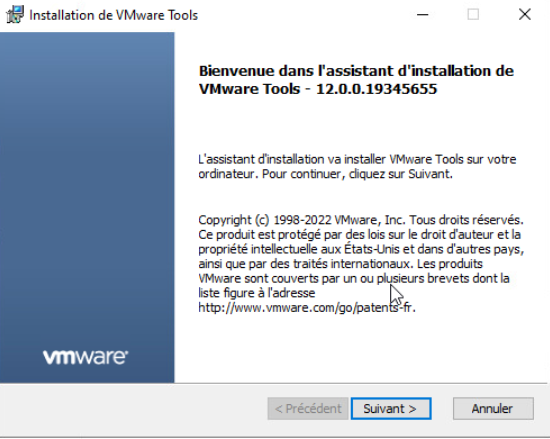Click the vmware logo in left banner
This screenshot has height=439, width=550.
[86, 357]
